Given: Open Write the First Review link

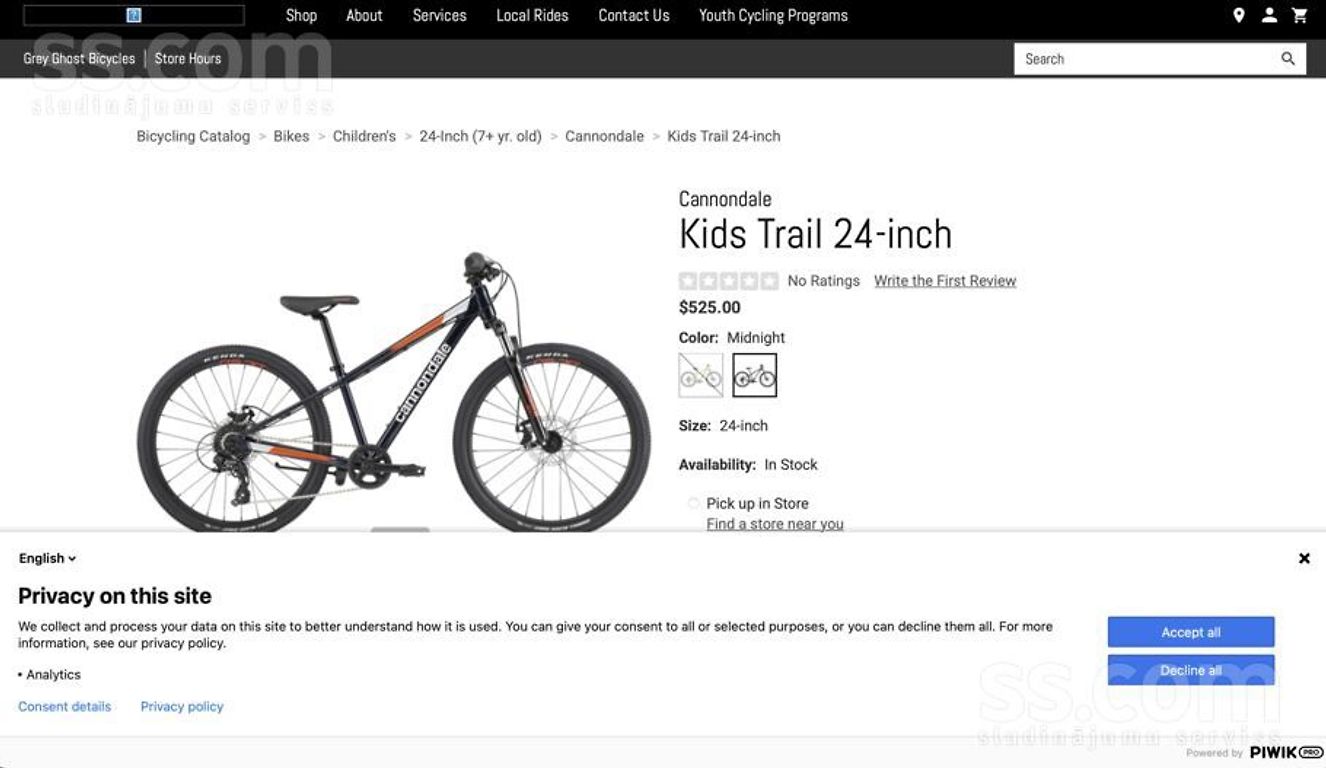Looking at the screenshot, I should coord(945,281).
